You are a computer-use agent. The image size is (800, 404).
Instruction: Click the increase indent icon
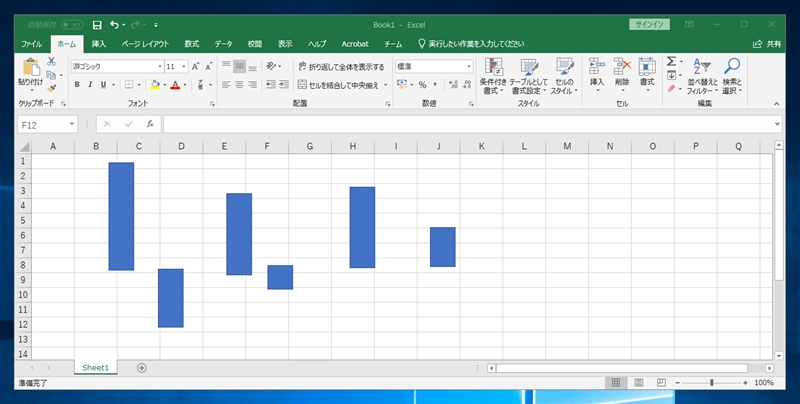(x=284, y=85)
